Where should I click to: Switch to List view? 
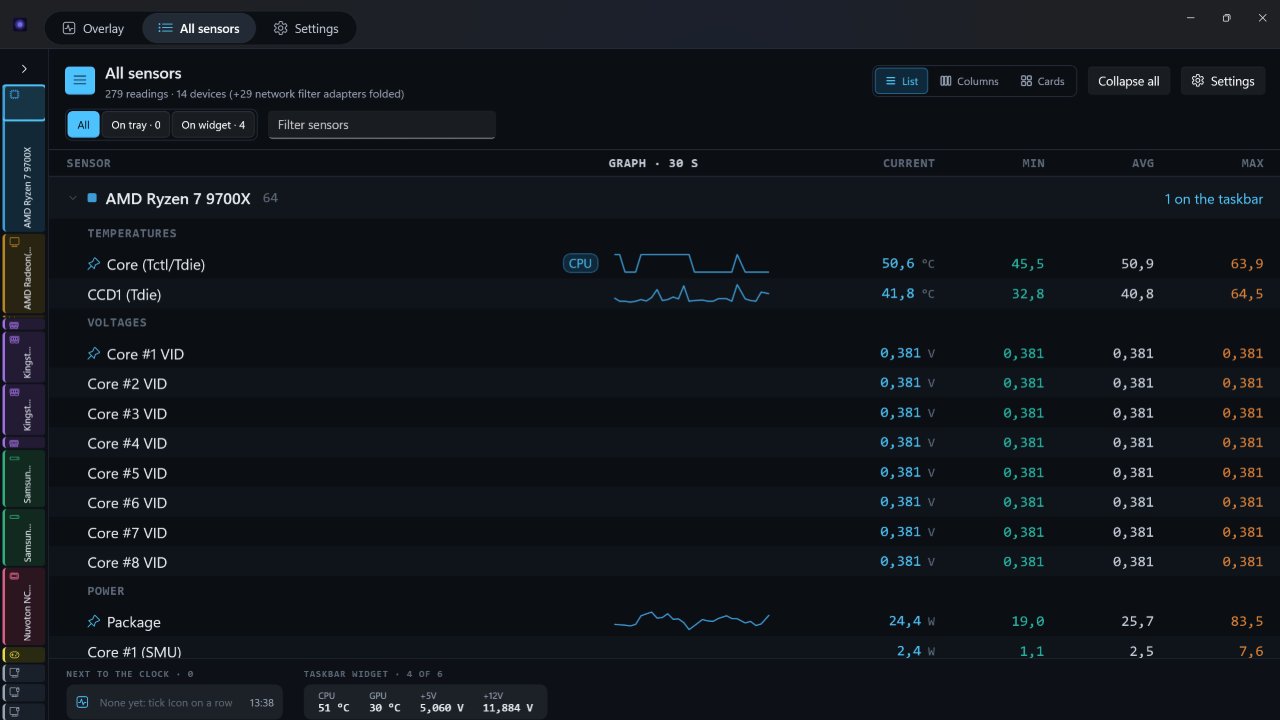tap(901, 81)
